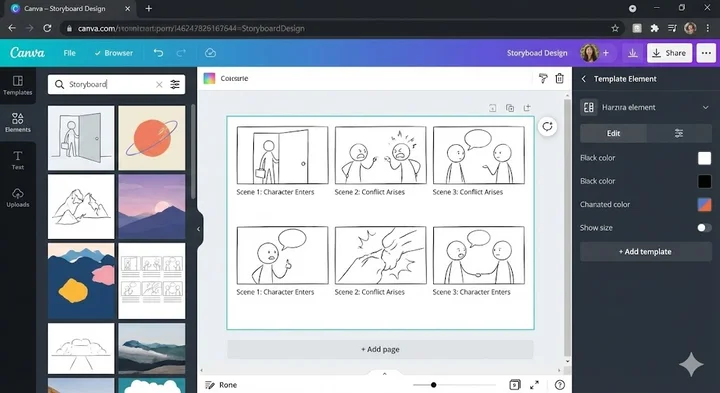Toggle the Show size switch
The width and height of the screenshot is (720, 393).
(x=704, y=228)
